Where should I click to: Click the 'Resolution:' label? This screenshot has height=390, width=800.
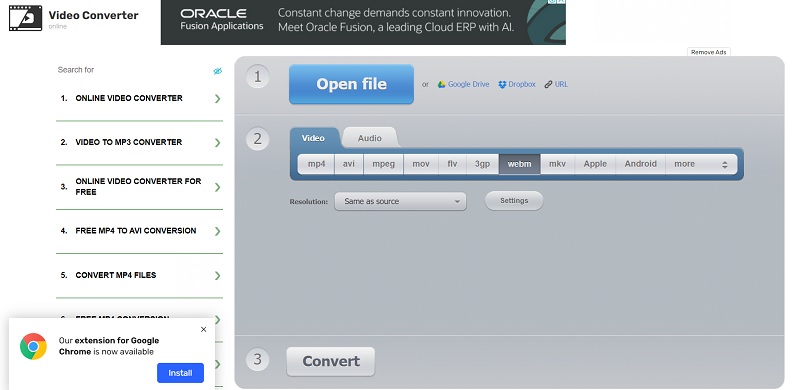pos(309,202)
